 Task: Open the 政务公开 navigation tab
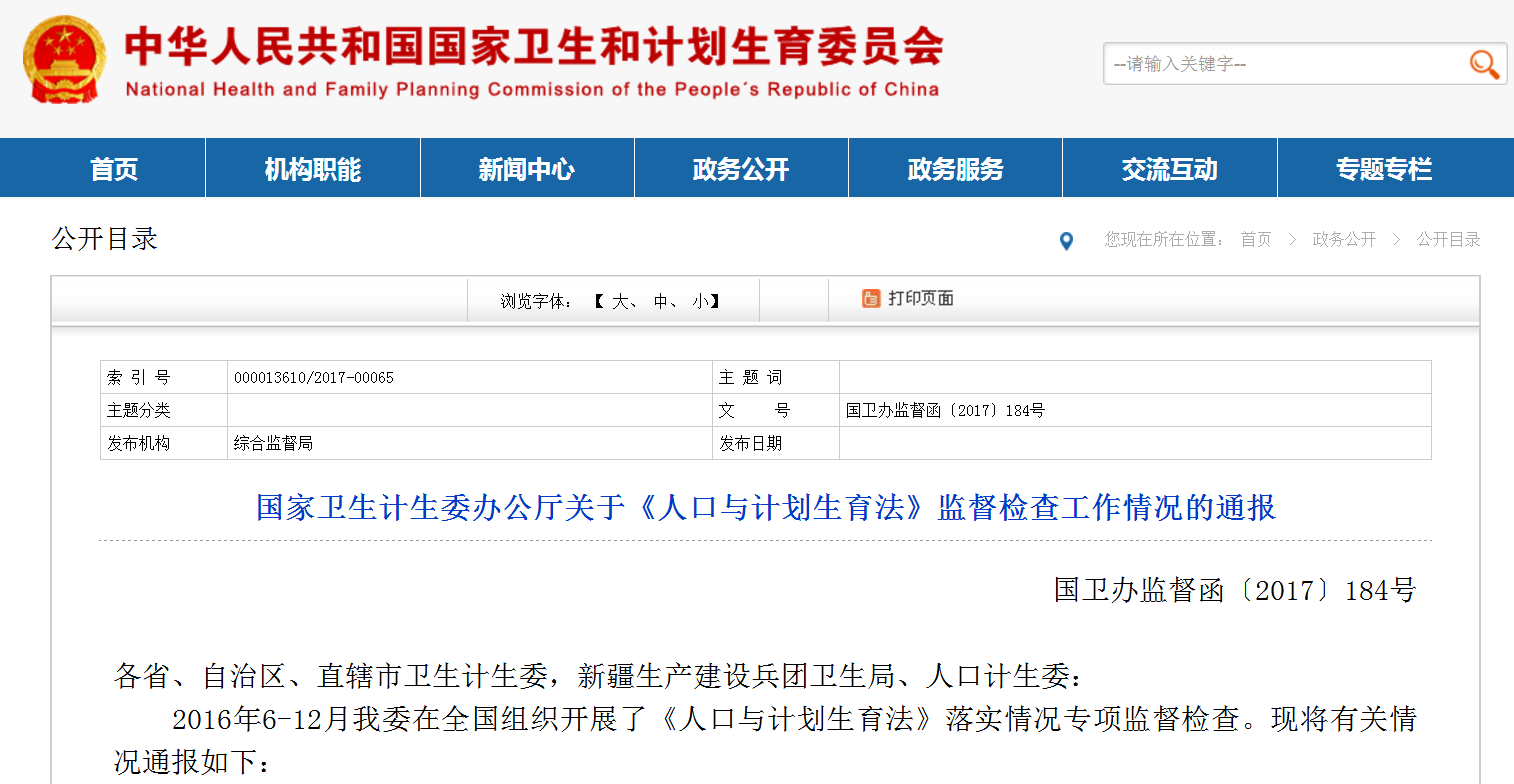pyautogui.click(x=741, y=169)
